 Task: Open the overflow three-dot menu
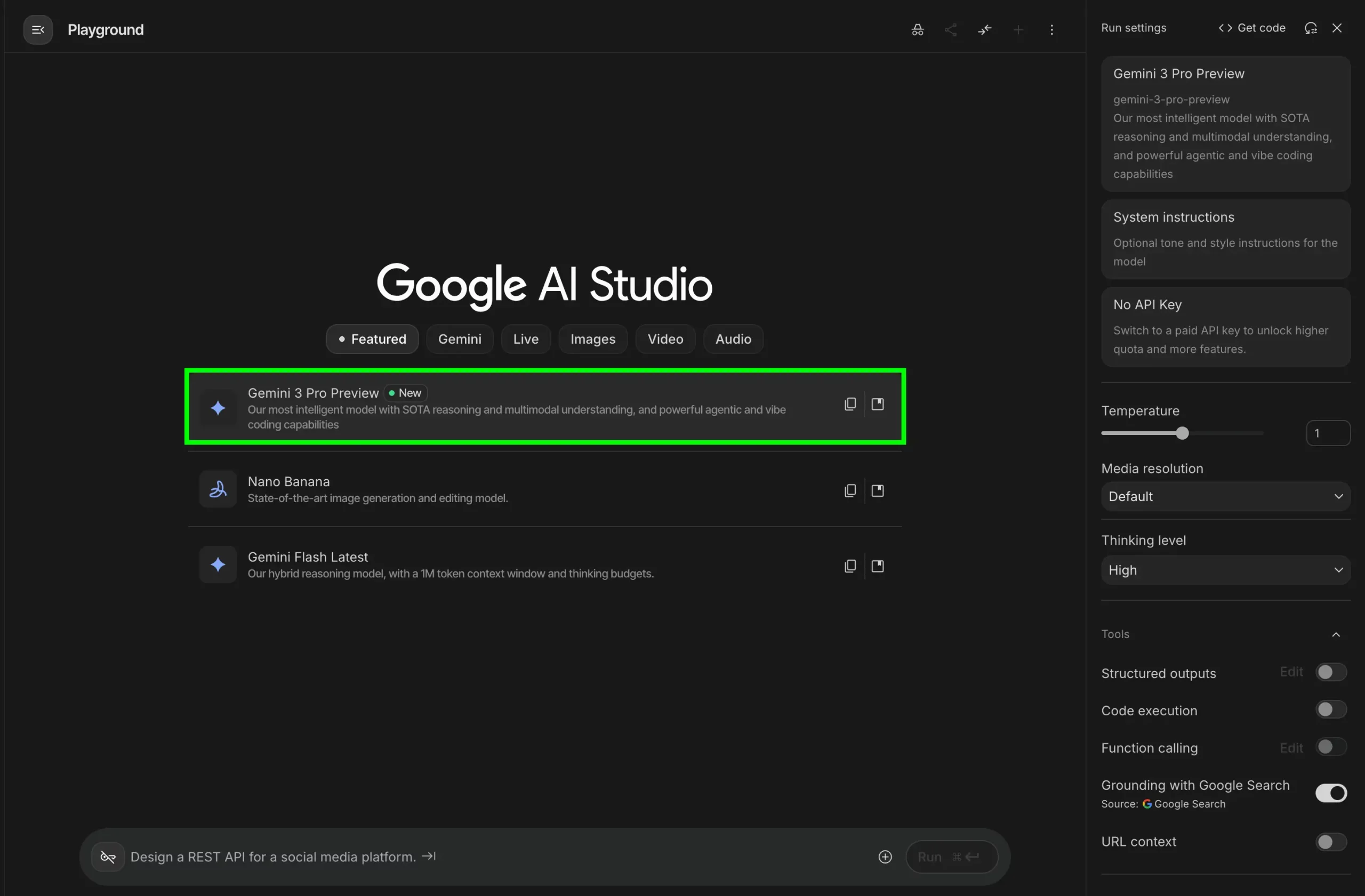(x=1052, y=29)
